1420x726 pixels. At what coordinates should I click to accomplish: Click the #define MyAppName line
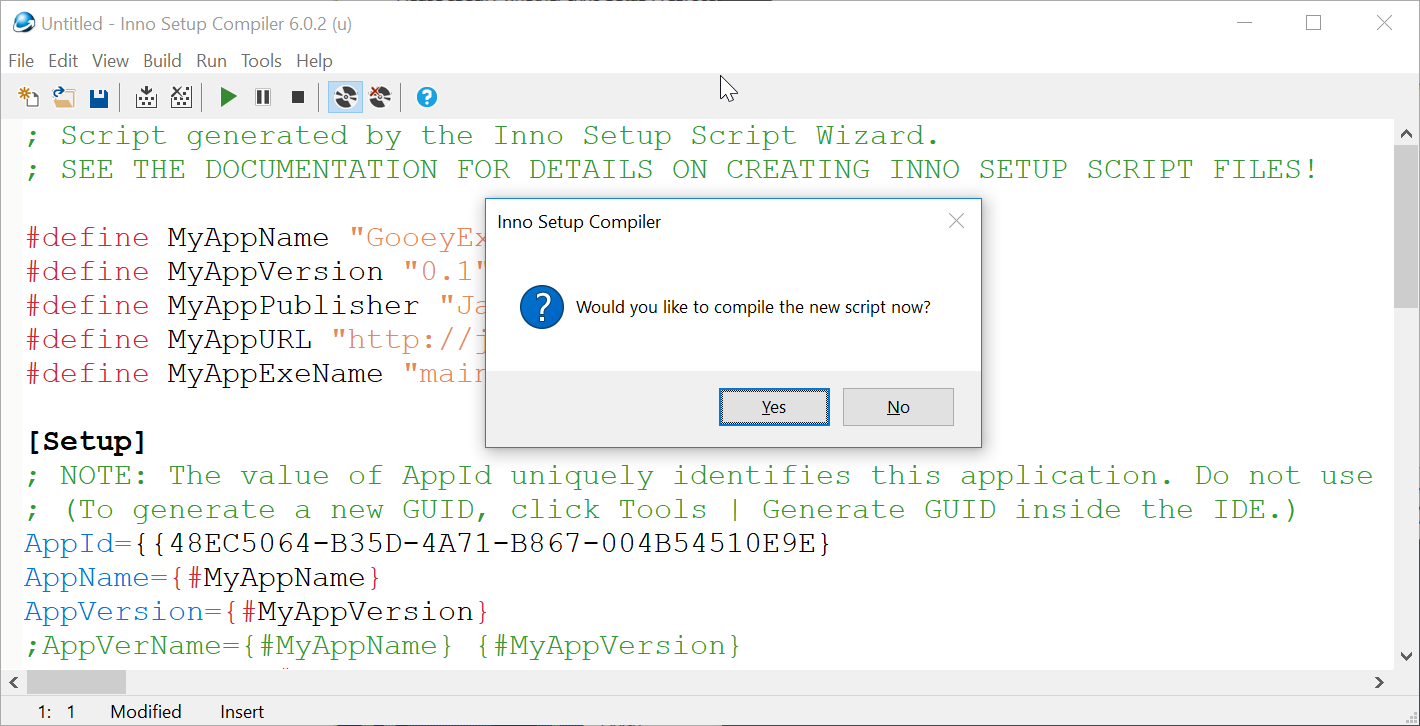click(x=255, y=237)
